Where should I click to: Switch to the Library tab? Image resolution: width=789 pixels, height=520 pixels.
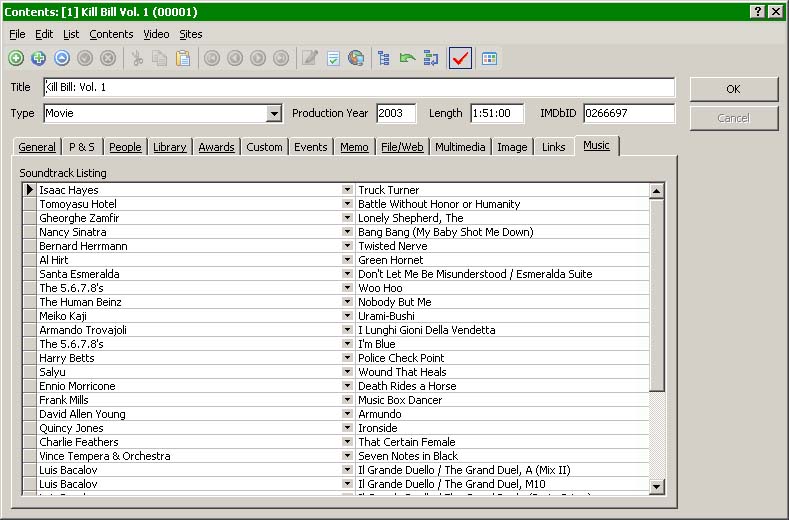(170, 147)
